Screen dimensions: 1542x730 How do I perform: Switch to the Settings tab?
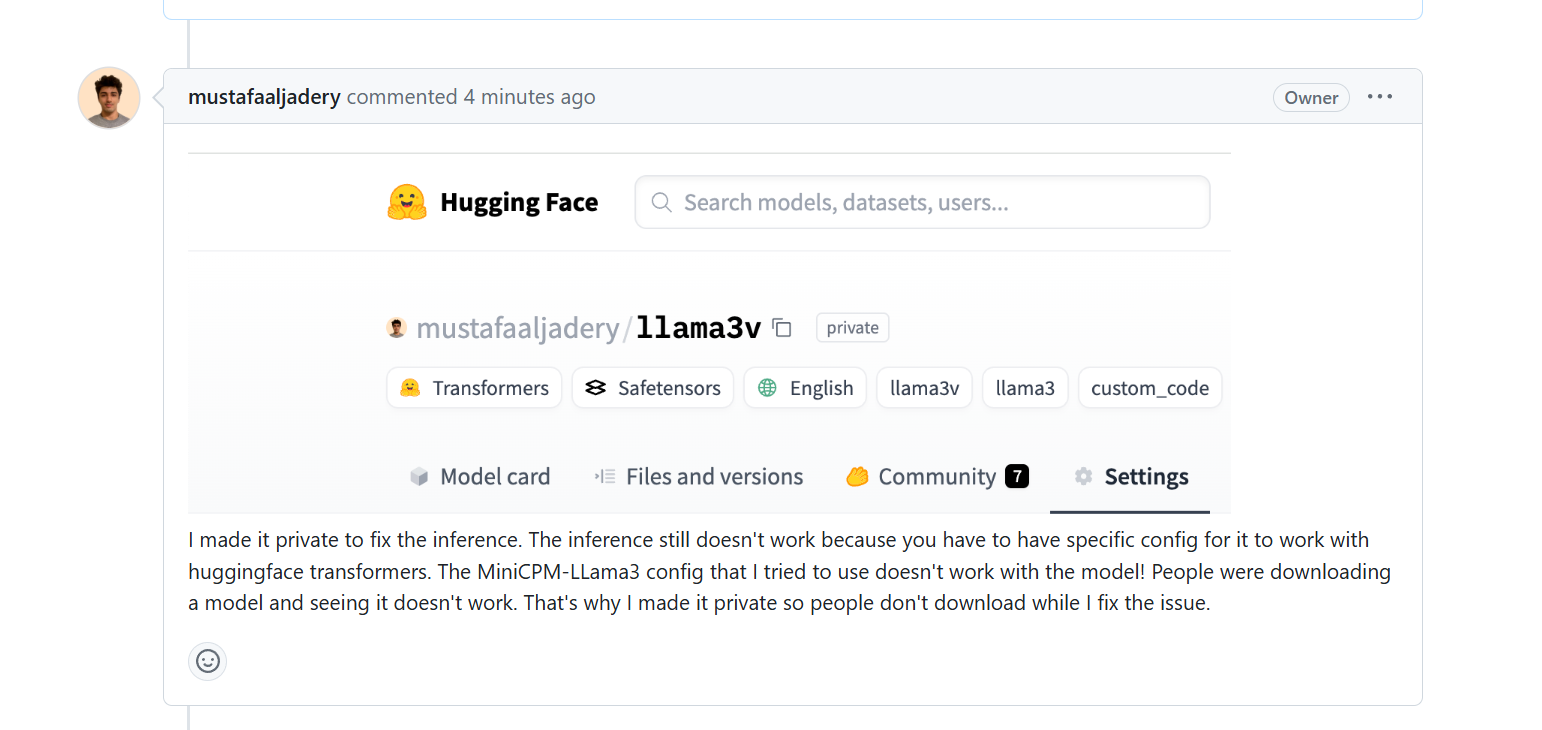coord(1130,476)
